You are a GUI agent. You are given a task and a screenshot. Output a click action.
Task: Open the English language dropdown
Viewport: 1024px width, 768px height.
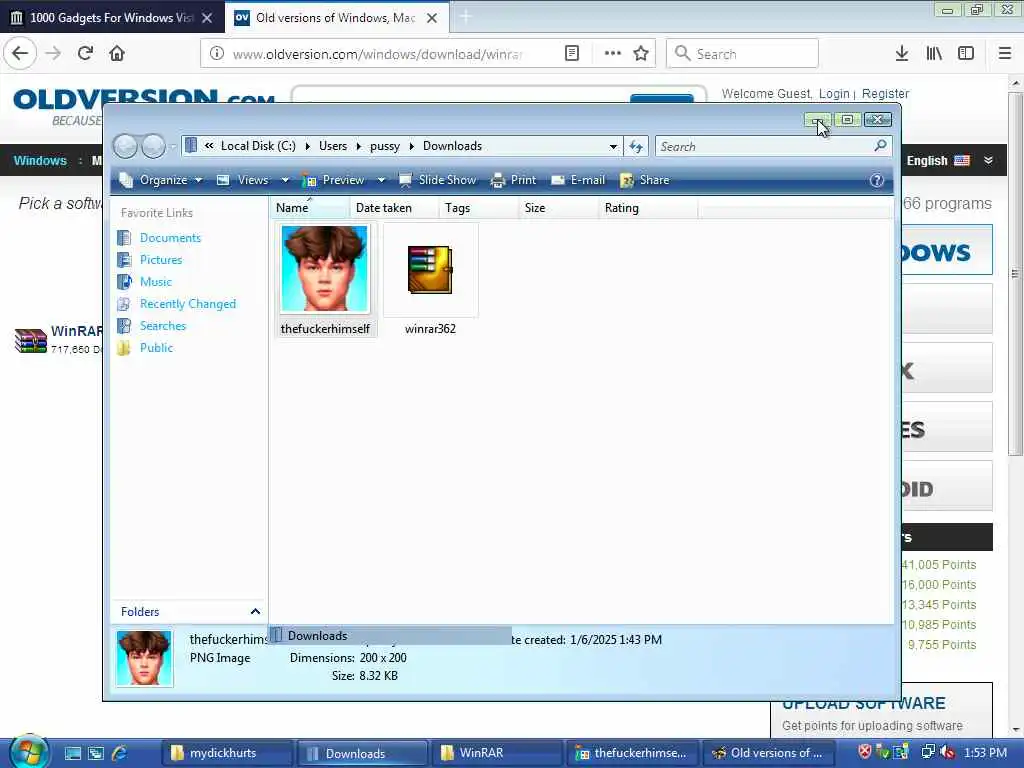[x=950, y=161]
